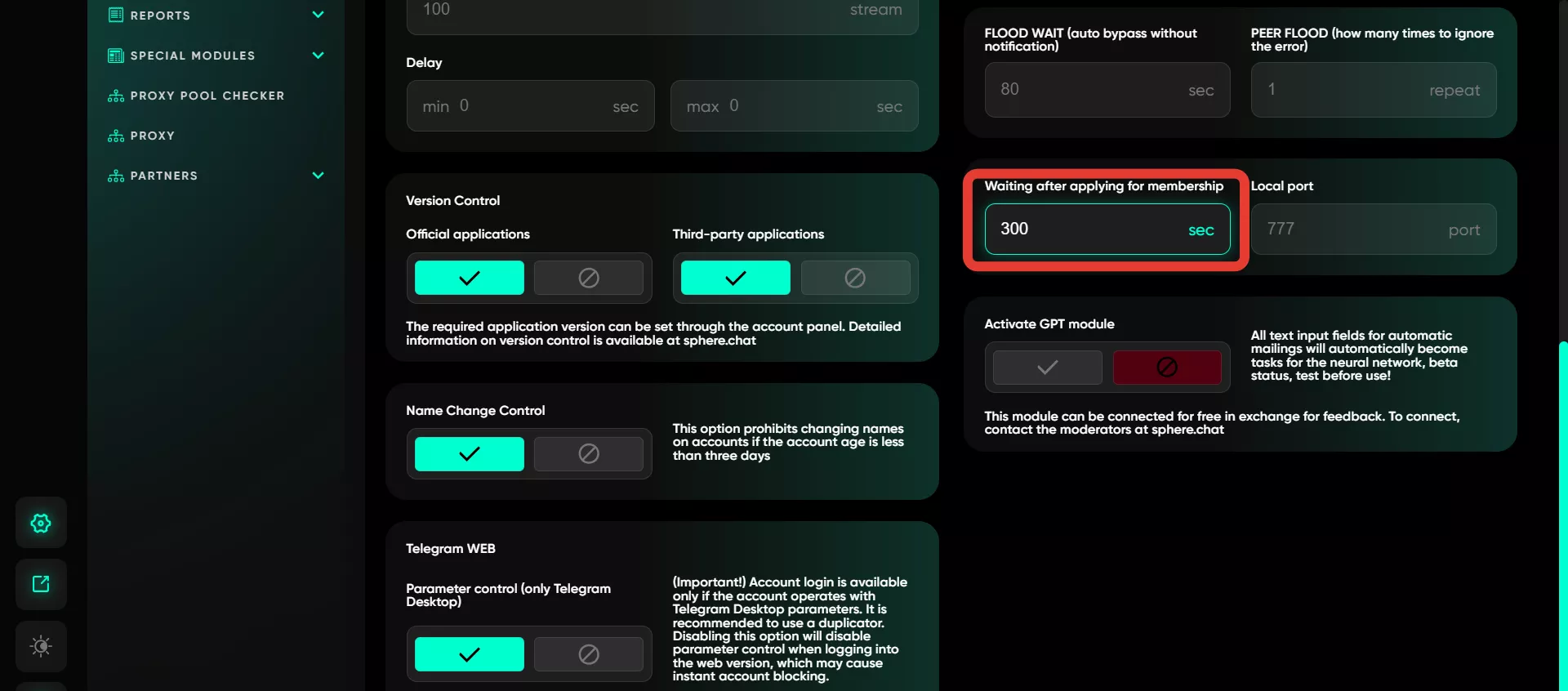1568x691 pixels.
Task: Click the Proxy sidebar icon
Action: click(116, 136)
